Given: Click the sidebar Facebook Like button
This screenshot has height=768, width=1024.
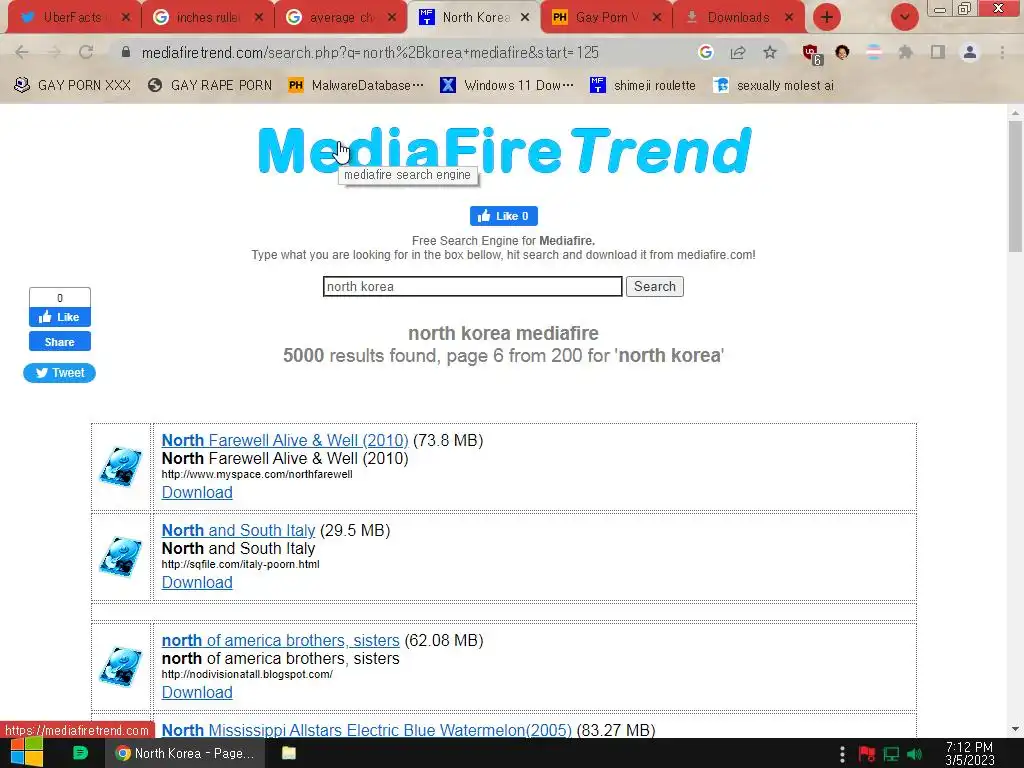Looking at the screenshot, I should coord(59,317).
